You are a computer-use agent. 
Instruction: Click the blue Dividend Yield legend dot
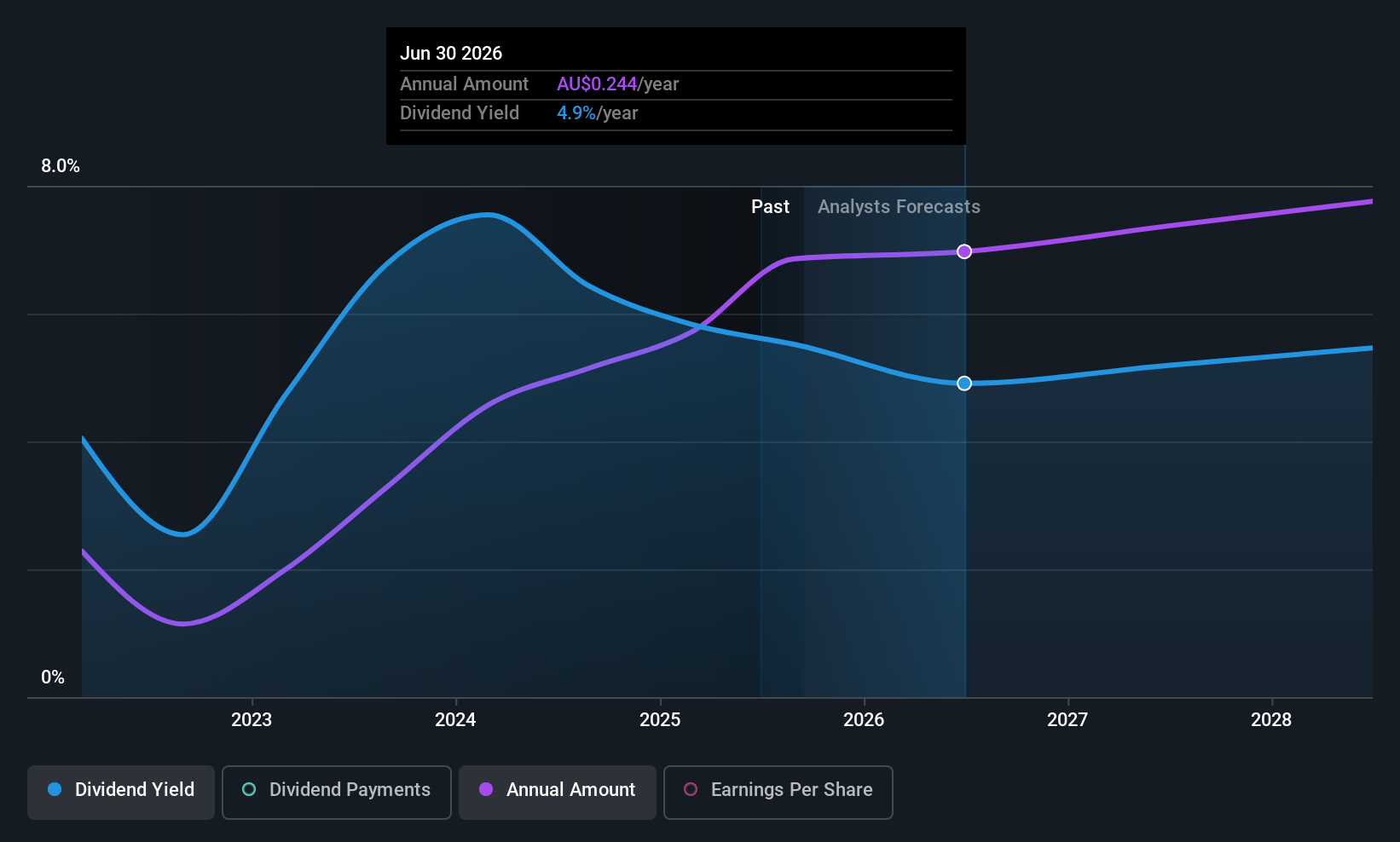(x=55, y=789)
